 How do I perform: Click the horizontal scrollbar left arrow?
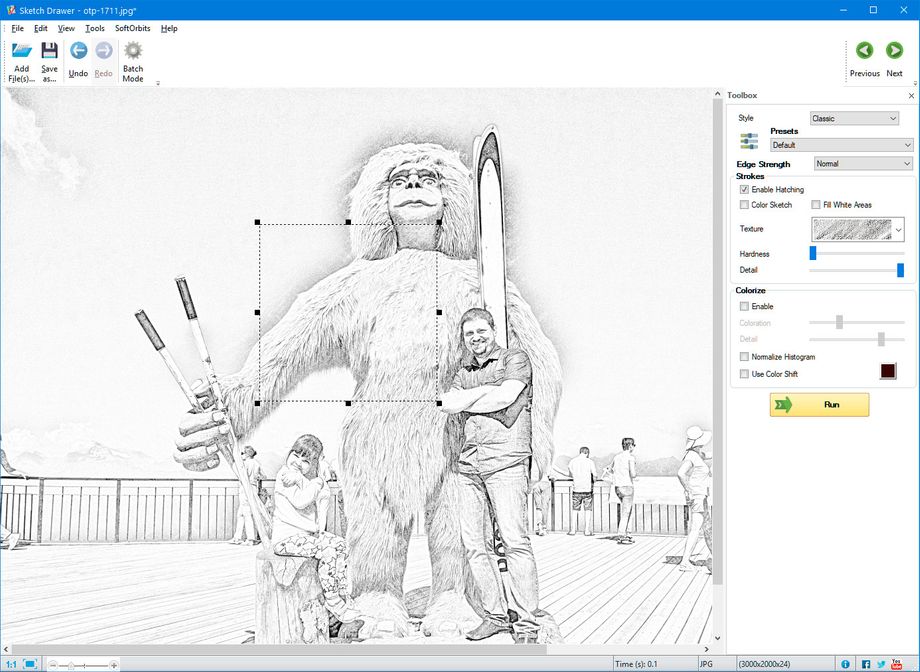[x=6, y=649]
